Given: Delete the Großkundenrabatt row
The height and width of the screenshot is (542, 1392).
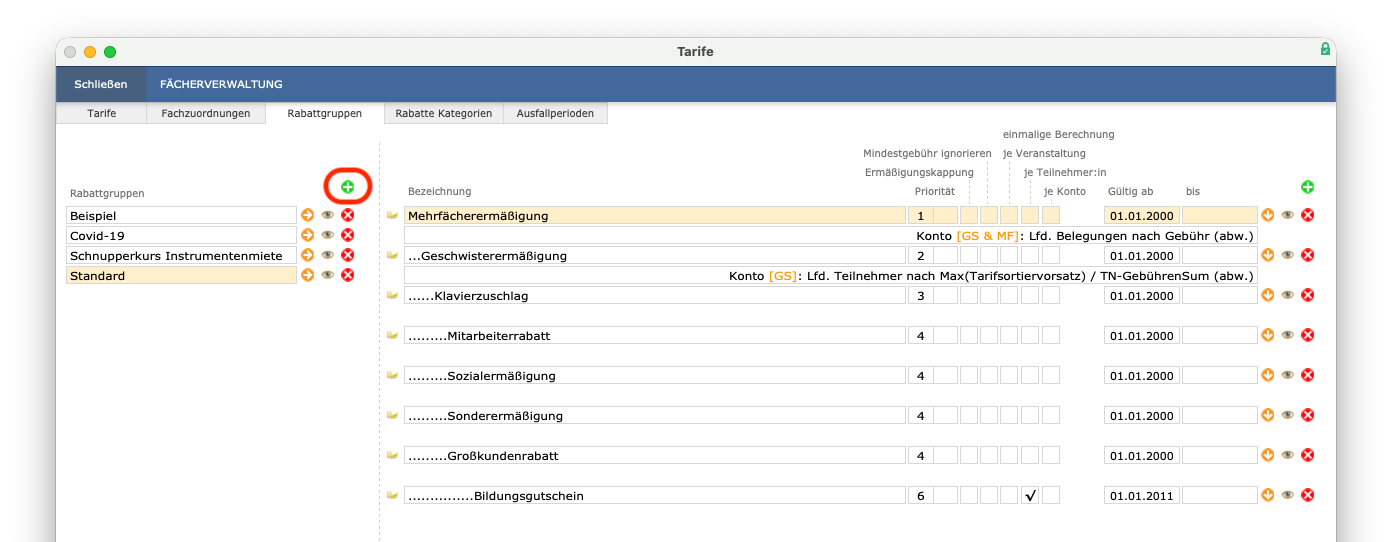Looking at the screenshot, I should click(x=1307, y=455).
